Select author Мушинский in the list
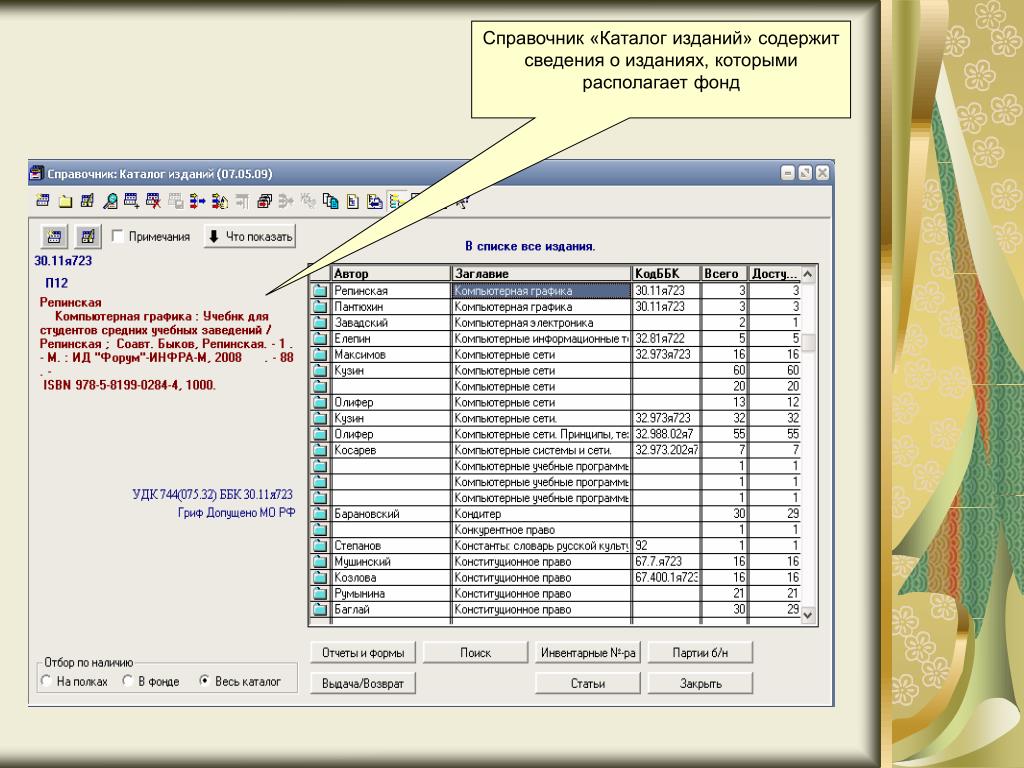Viewport: 1024px width, 768px height. [x=391, y=562]
